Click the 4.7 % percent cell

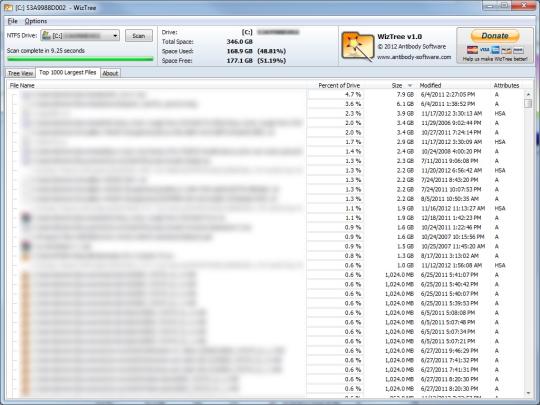pyautogui.click(x=353, y=94)
